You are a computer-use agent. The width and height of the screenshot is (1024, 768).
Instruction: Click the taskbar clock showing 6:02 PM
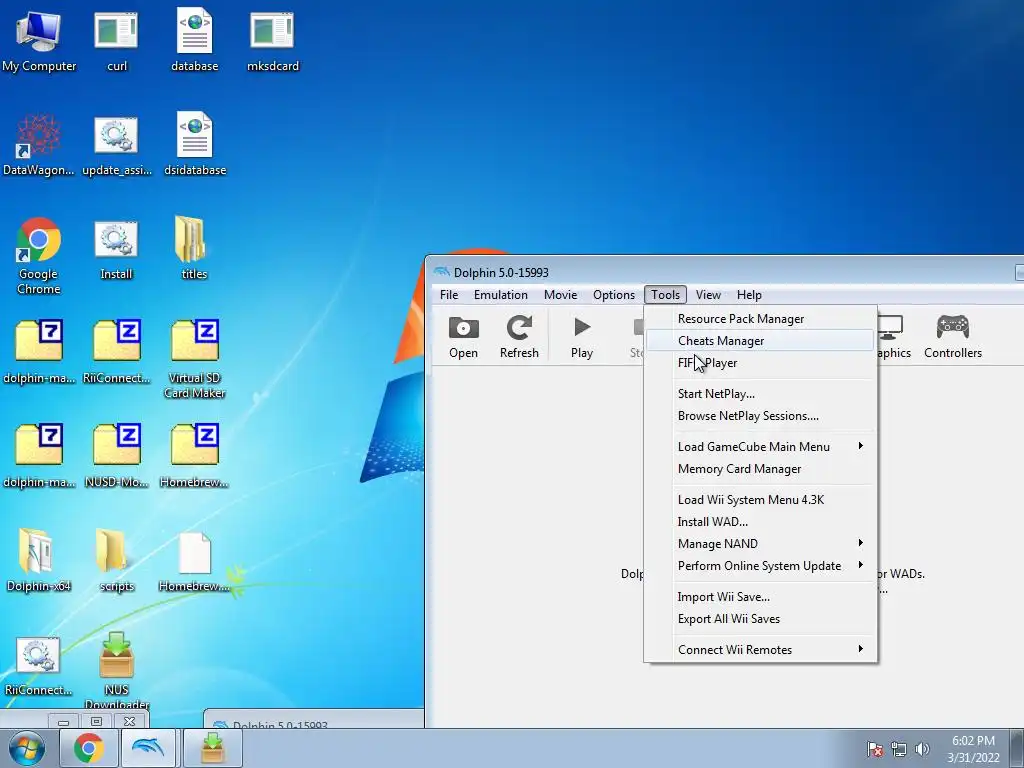point(973,749)
